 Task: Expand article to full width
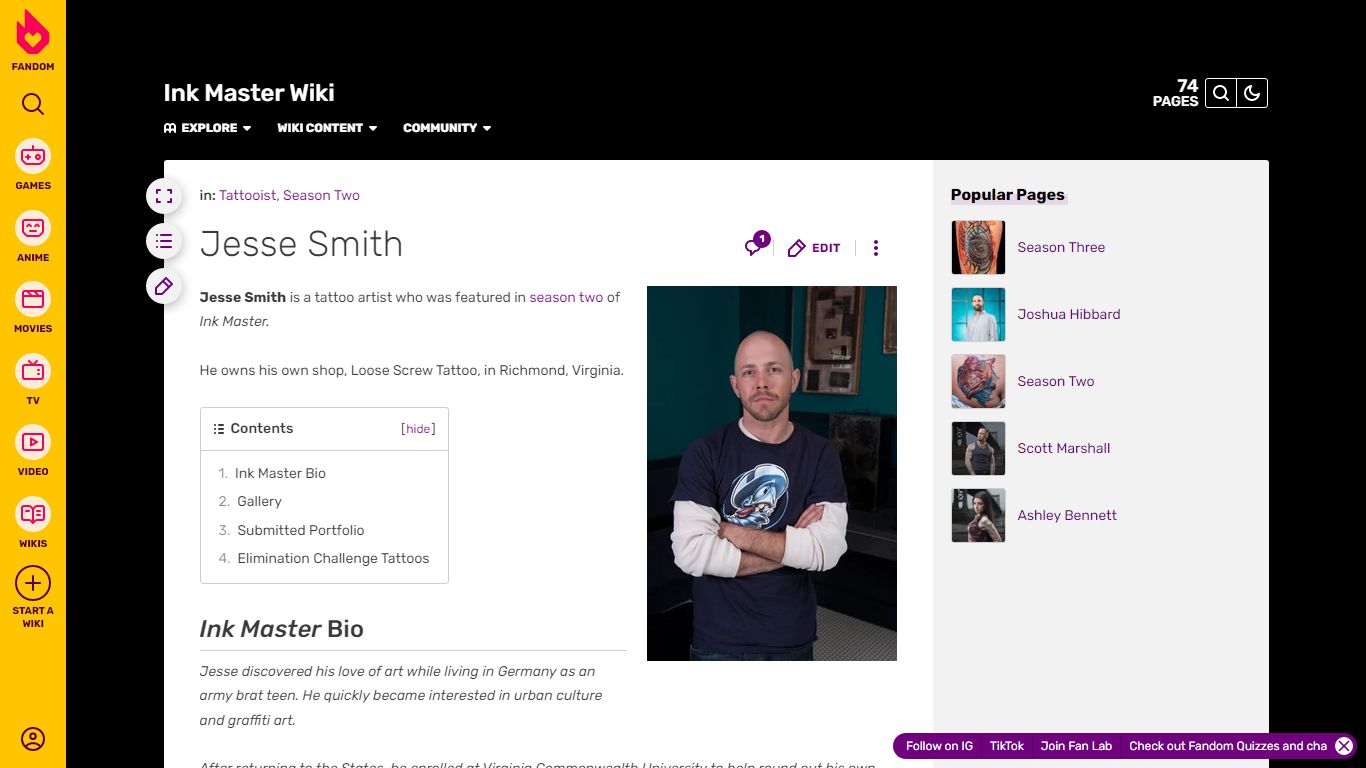[x=164, y=196]
